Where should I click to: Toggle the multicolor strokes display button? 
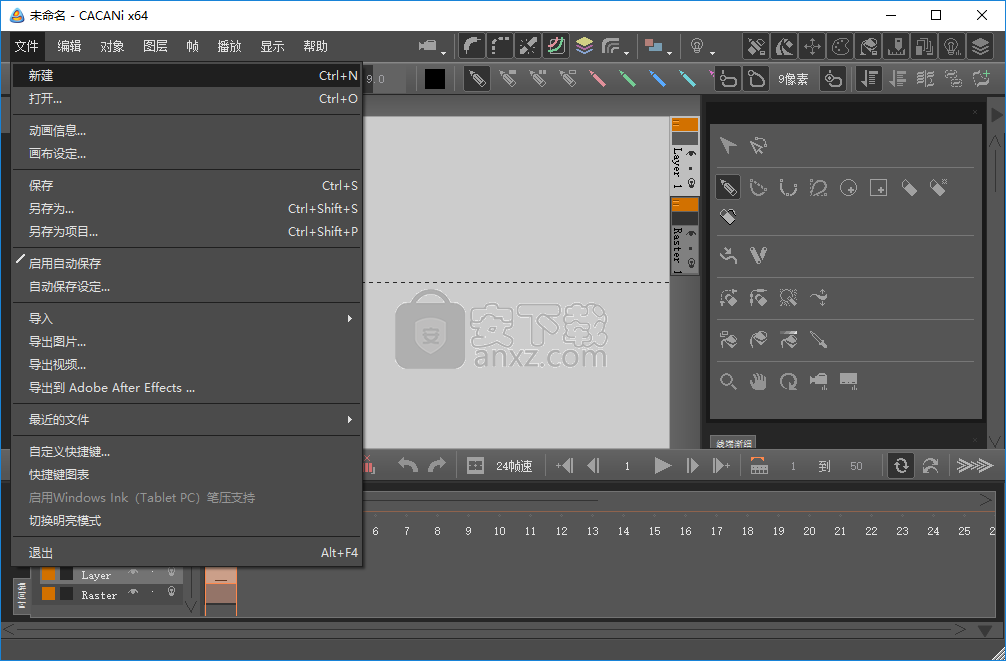(556, 46)
